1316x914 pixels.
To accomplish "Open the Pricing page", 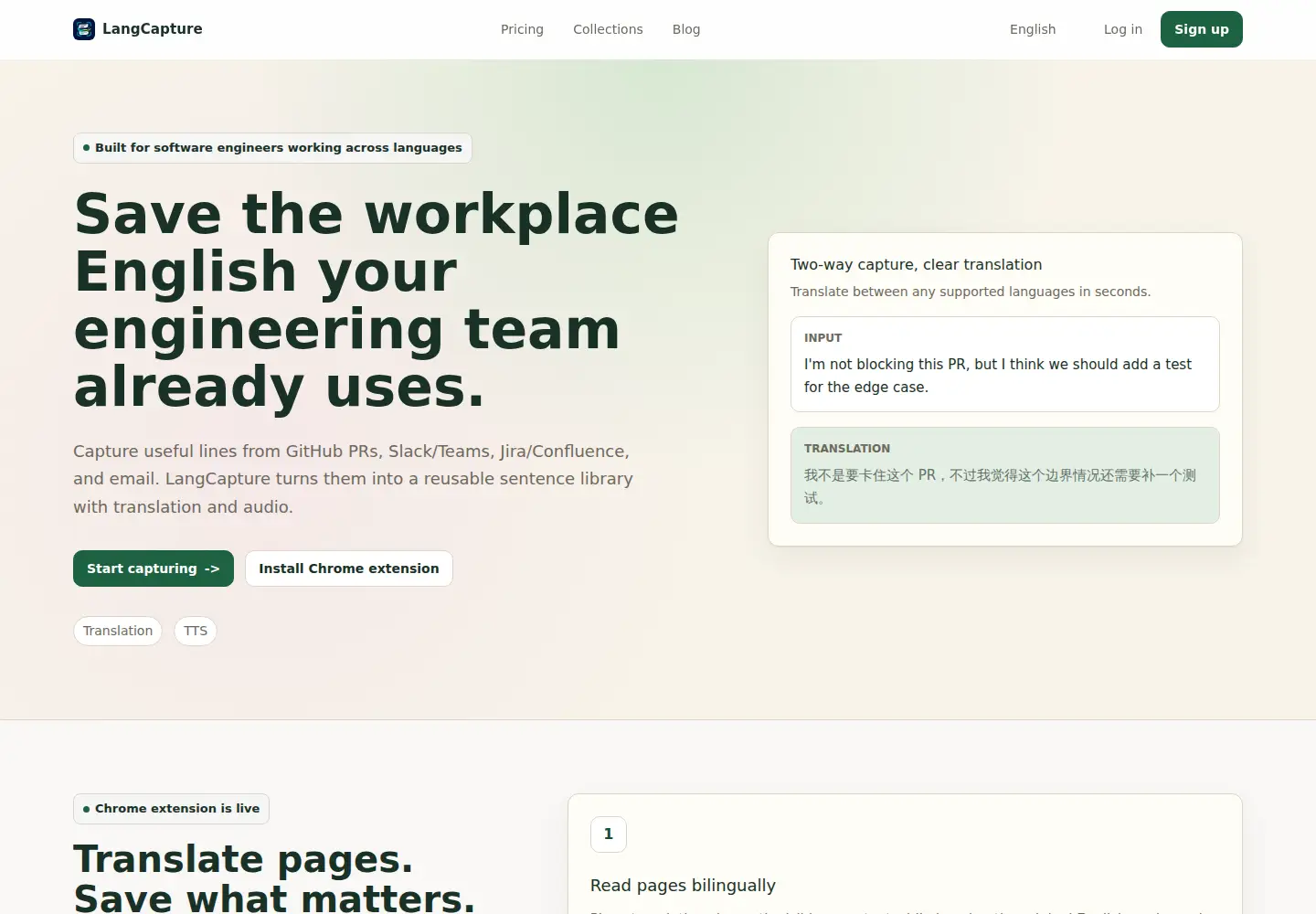I will coord(522,29).
